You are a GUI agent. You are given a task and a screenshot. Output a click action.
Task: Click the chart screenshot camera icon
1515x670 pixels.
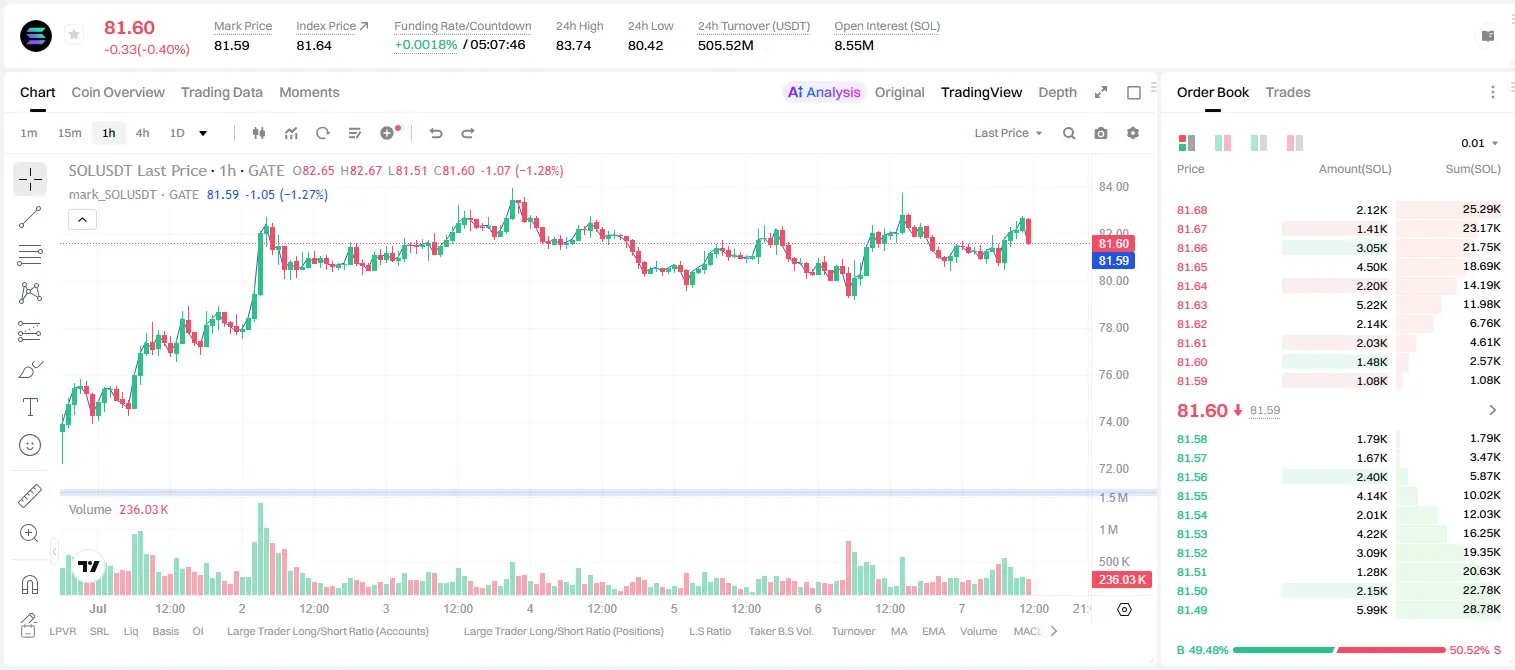point(1101,133)
